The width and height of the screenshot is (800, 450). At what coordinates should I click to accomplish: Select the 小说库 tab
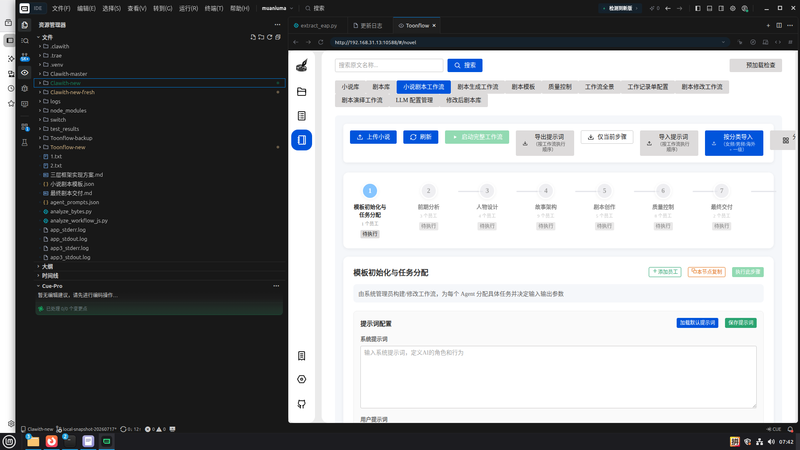[350, 87]
